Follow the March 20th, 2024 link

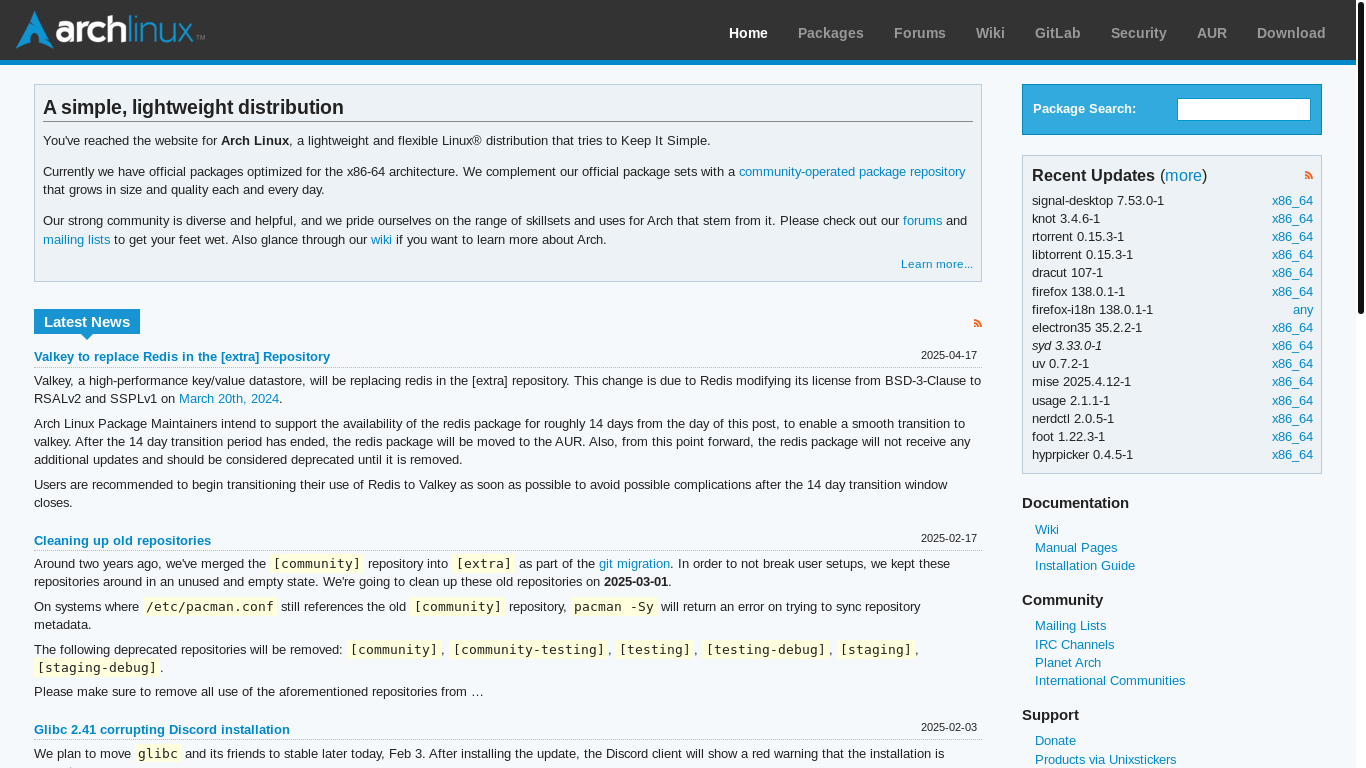(x=229, y=399)
